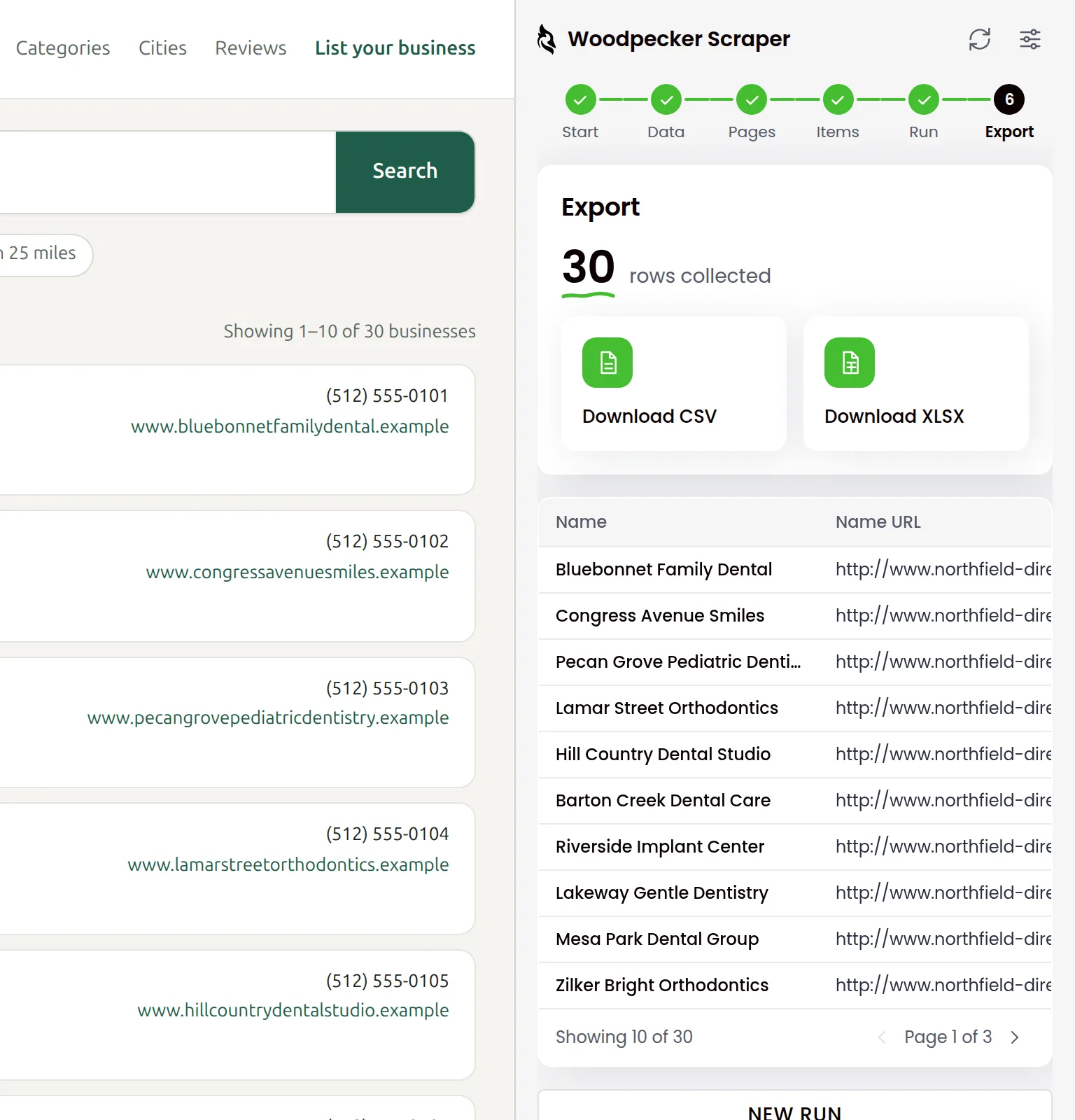Viewport: 1075px width, 1120px height.
Task: Click the CSV file icon
Action: click(x=607, y=363)
